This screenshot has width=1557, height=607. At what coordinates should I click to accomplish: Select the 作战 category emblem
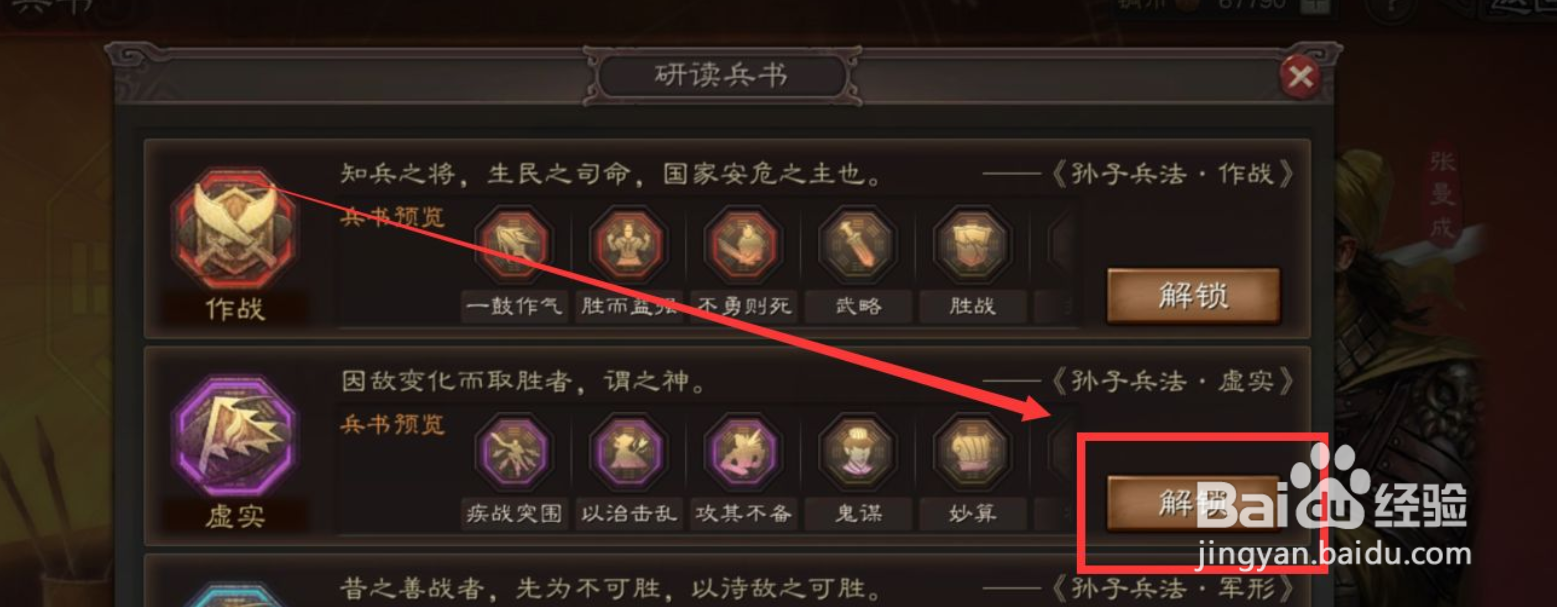[235, 229]
